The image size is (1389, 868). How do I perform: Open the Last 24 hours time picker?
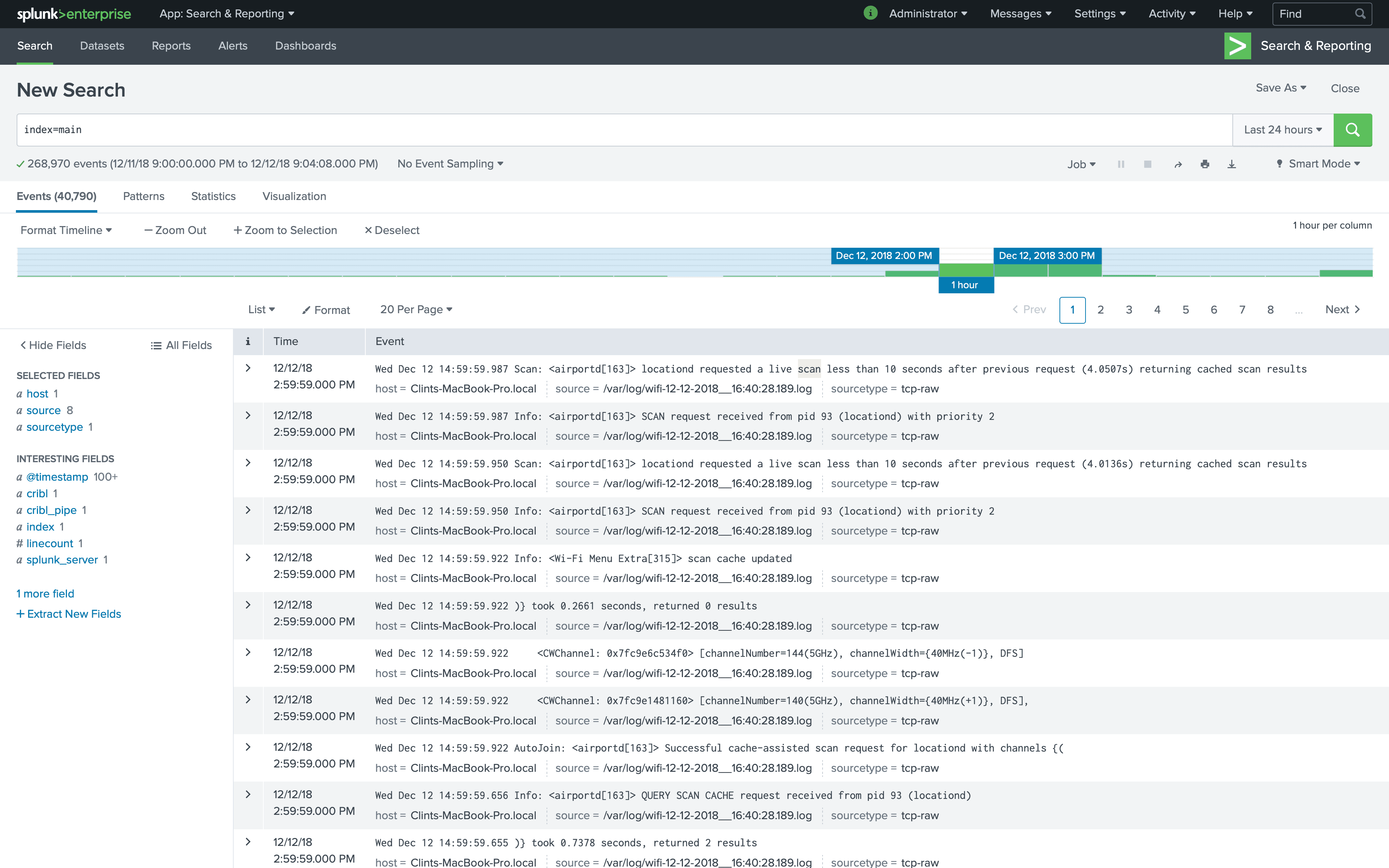pos(1282,130)
